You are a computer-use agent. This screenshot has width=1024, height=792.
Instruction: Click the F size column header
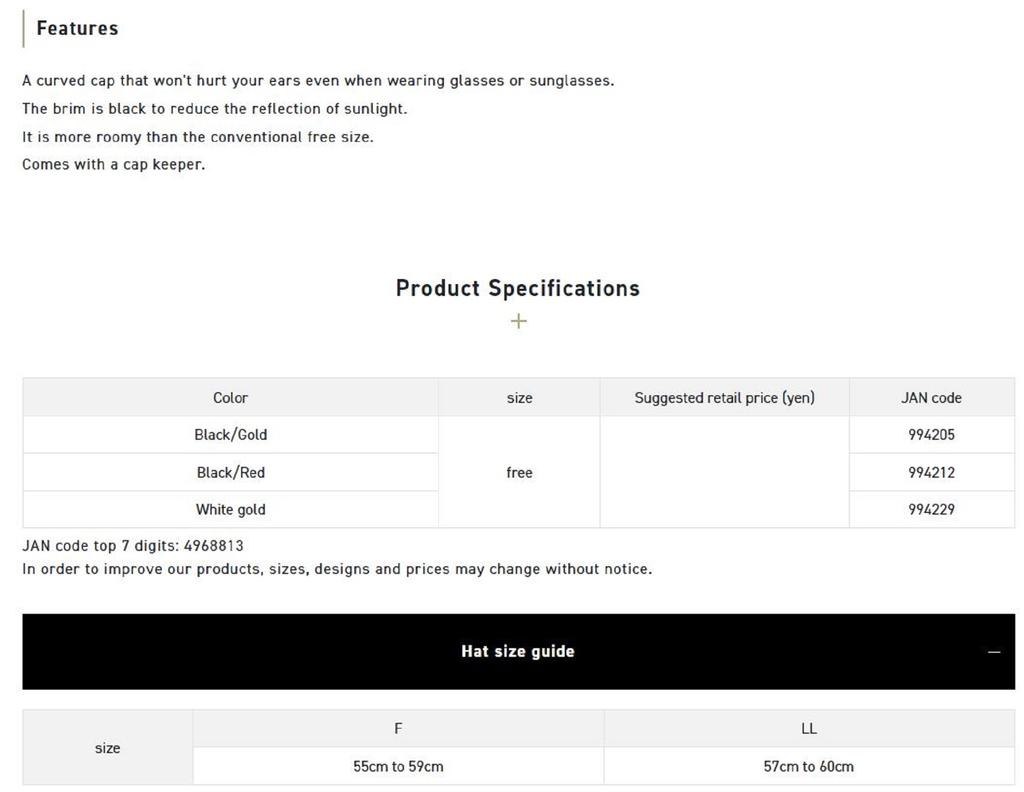[398, 729]
